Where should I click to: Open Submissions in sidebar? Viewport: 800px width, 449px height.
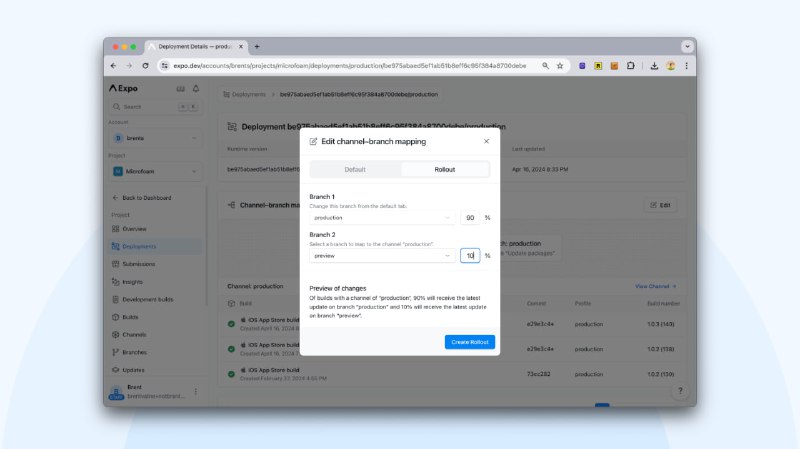pos(155,264)
